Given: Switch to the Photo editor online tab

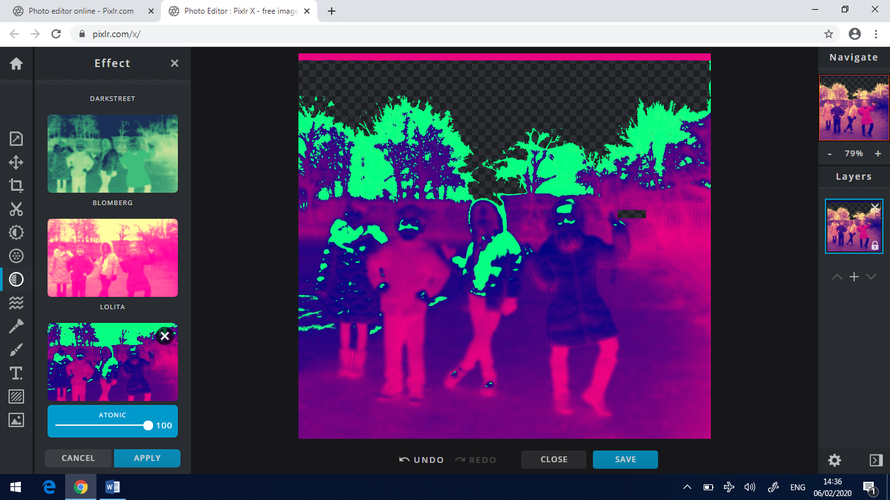Looking at the screenshot, I should pos(80,11).
